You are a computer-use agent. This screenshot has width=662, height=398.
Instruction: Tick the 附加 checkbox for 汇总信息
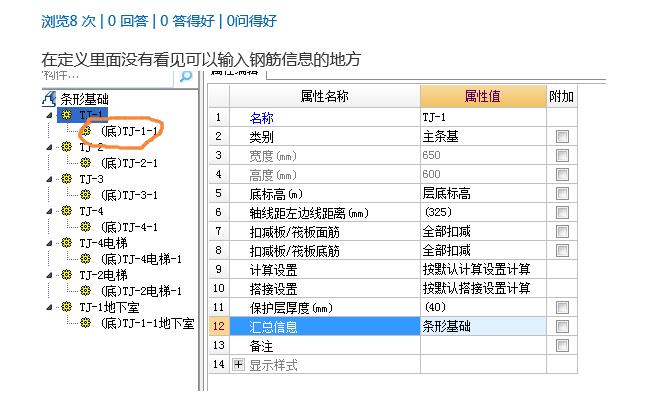click(562, 326)
